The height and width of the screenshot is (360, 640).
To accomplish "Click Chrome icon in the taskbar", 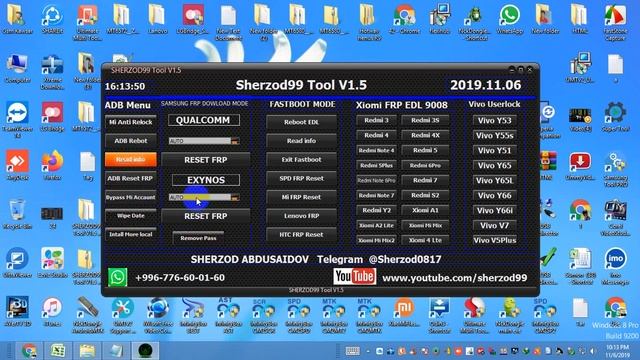I will pos(29,351).
